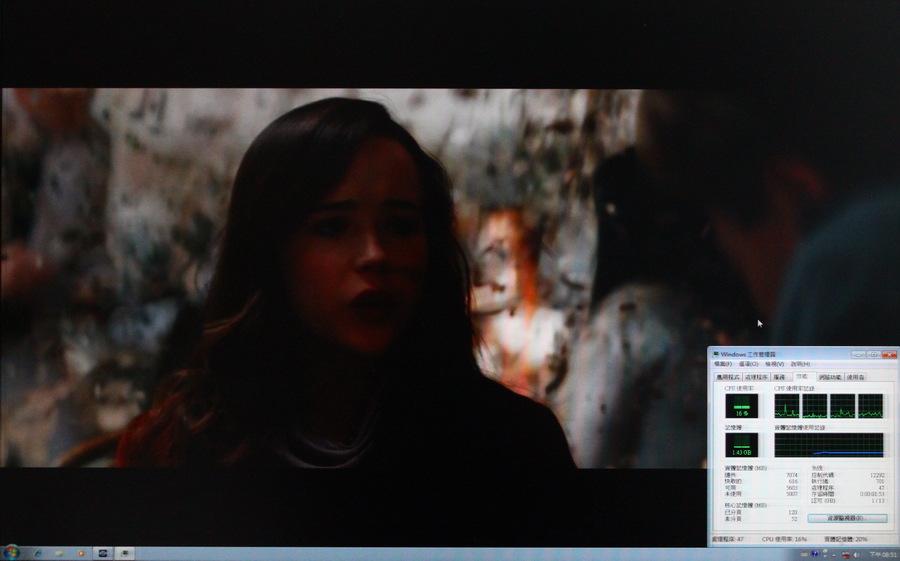The image size is (900, 561).
Task: Open the 檔案(F) menu in Task Manager
Action: pos(723,364)
